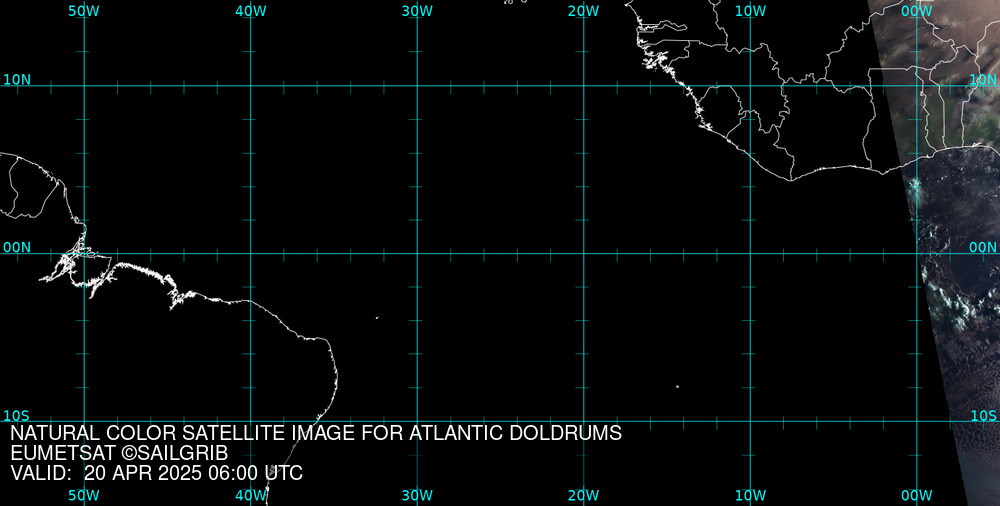Click the left 10N latitude label

click(17, 80)
